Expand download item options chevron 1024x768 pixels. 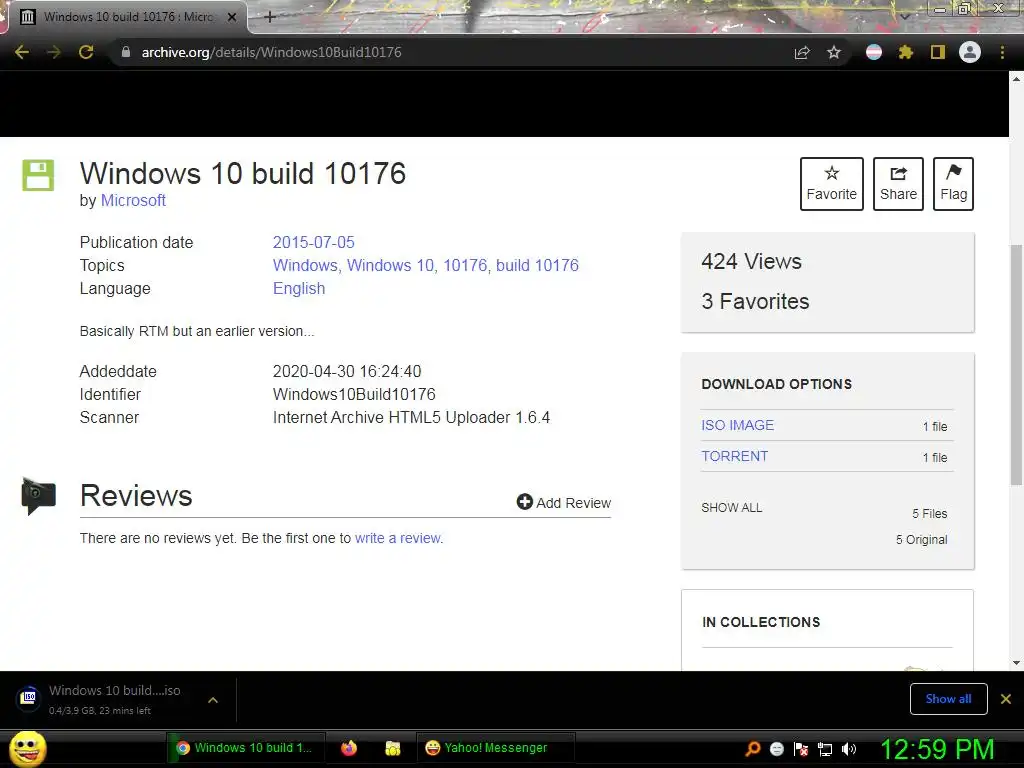[213, 699]
